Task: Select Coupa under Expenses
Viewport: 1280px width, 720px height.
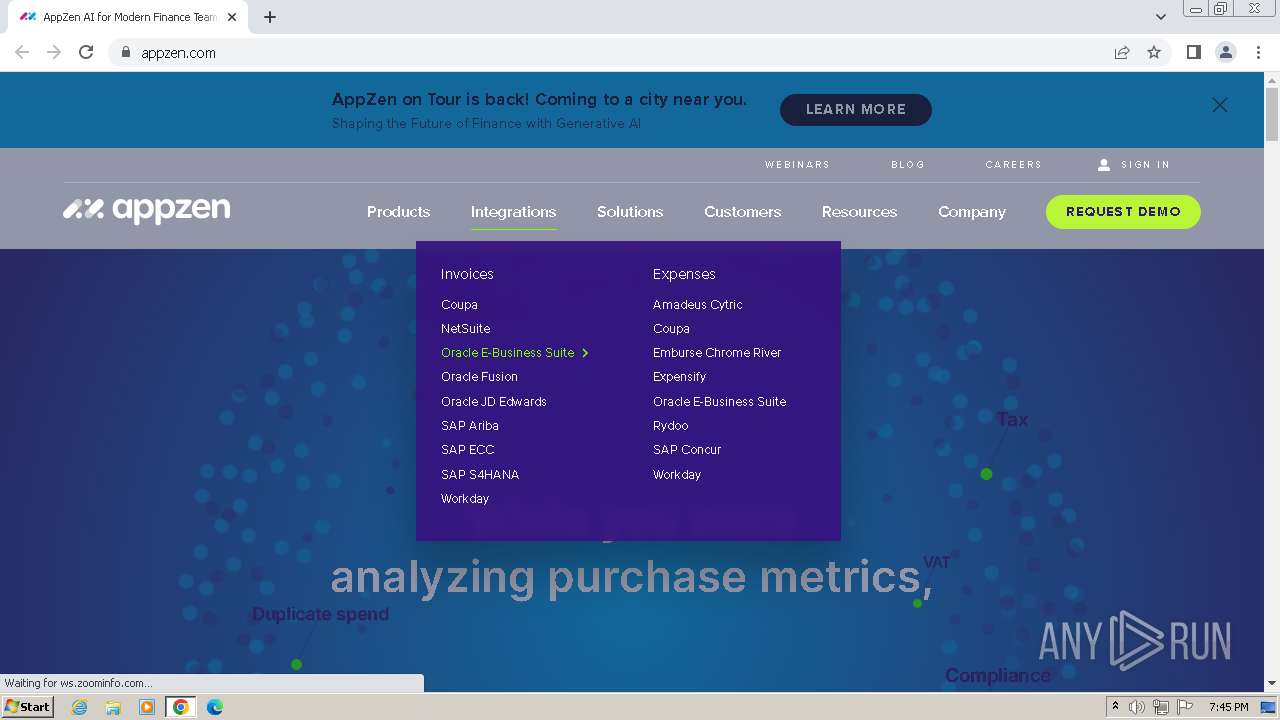Action: (671, 328)
